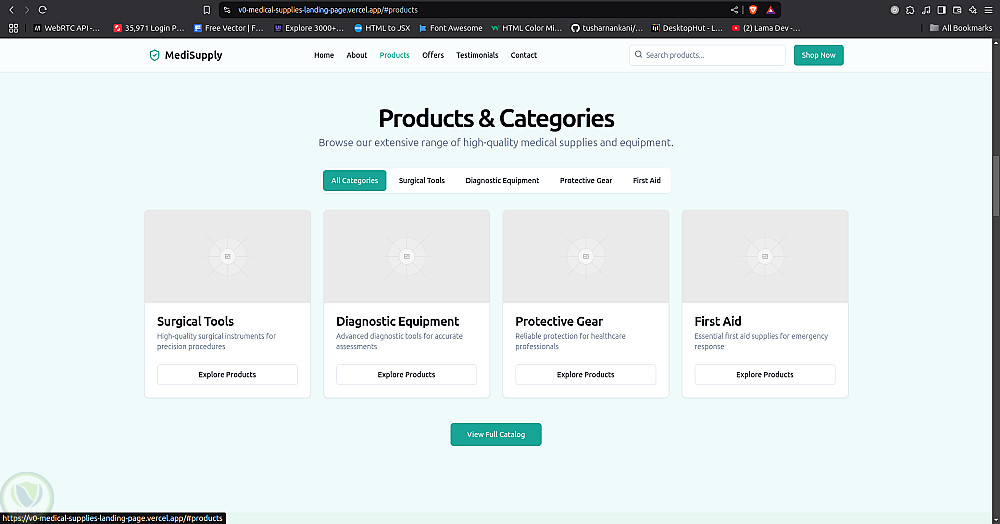Click Surgical Tools card title
The width and height of the screenshot is (1000, 524).
[195, 321]
